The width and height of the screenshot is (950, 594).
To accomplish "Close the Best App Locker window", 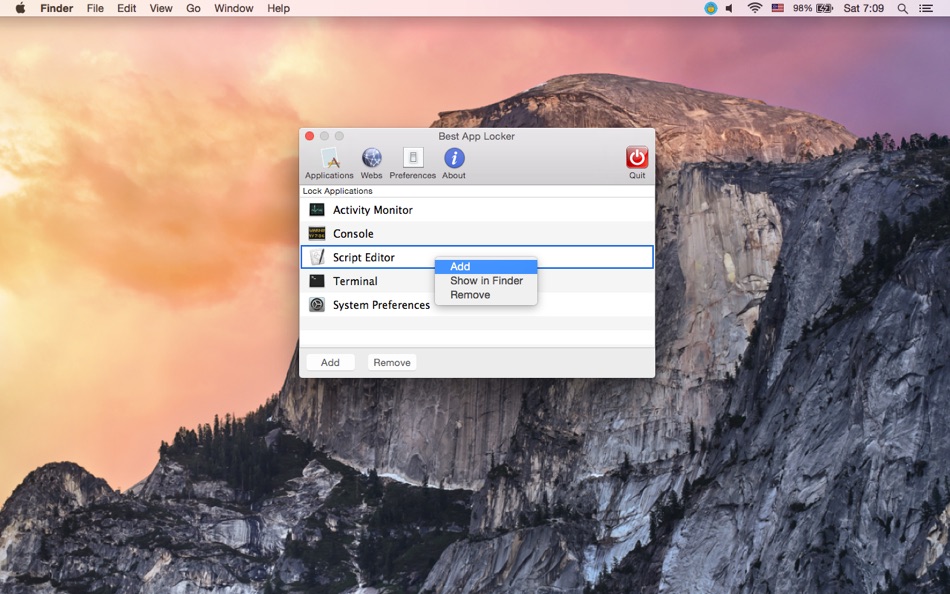I will (310, 136).
